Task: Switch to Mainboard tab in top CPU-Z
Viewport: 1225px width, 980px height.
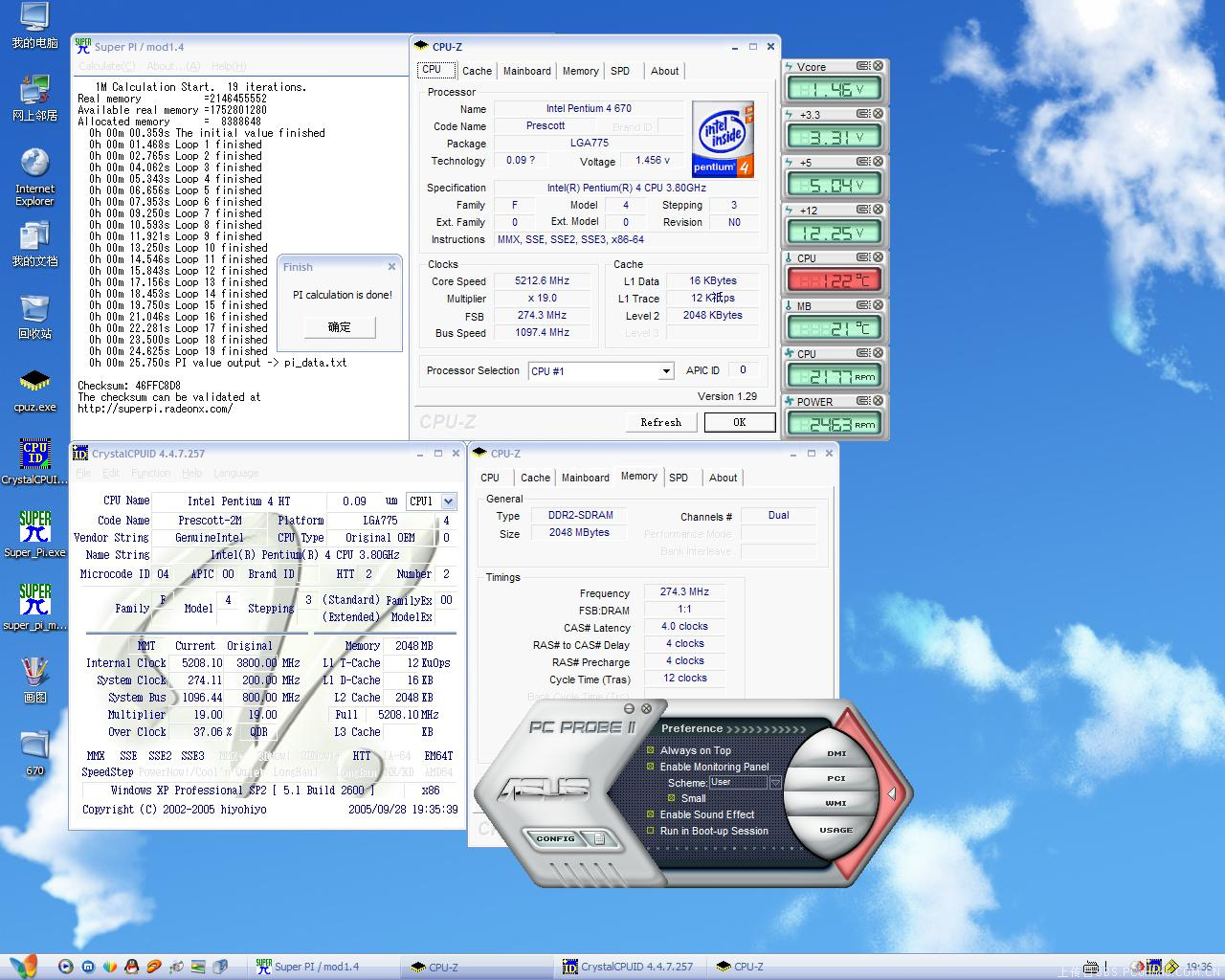Action: (527, 71)
